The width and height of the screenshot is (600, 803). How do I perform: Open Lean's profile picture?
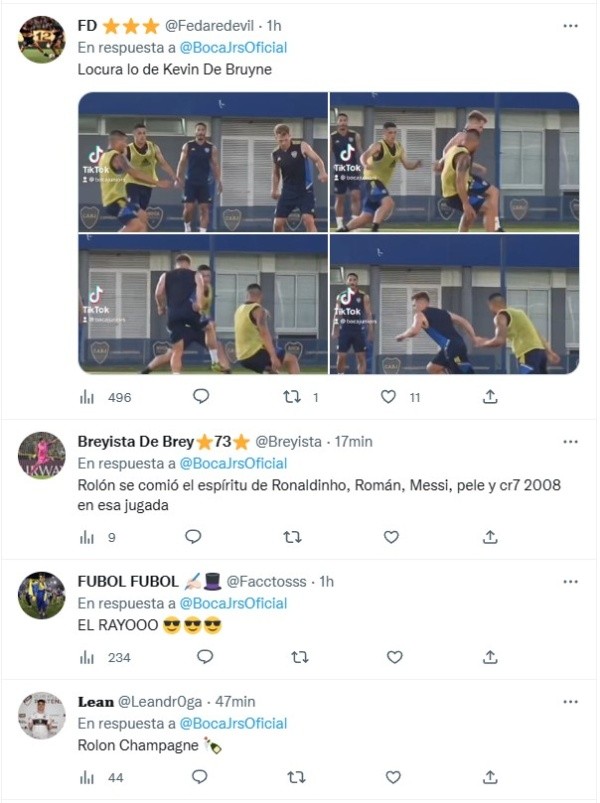click(42, 715)
